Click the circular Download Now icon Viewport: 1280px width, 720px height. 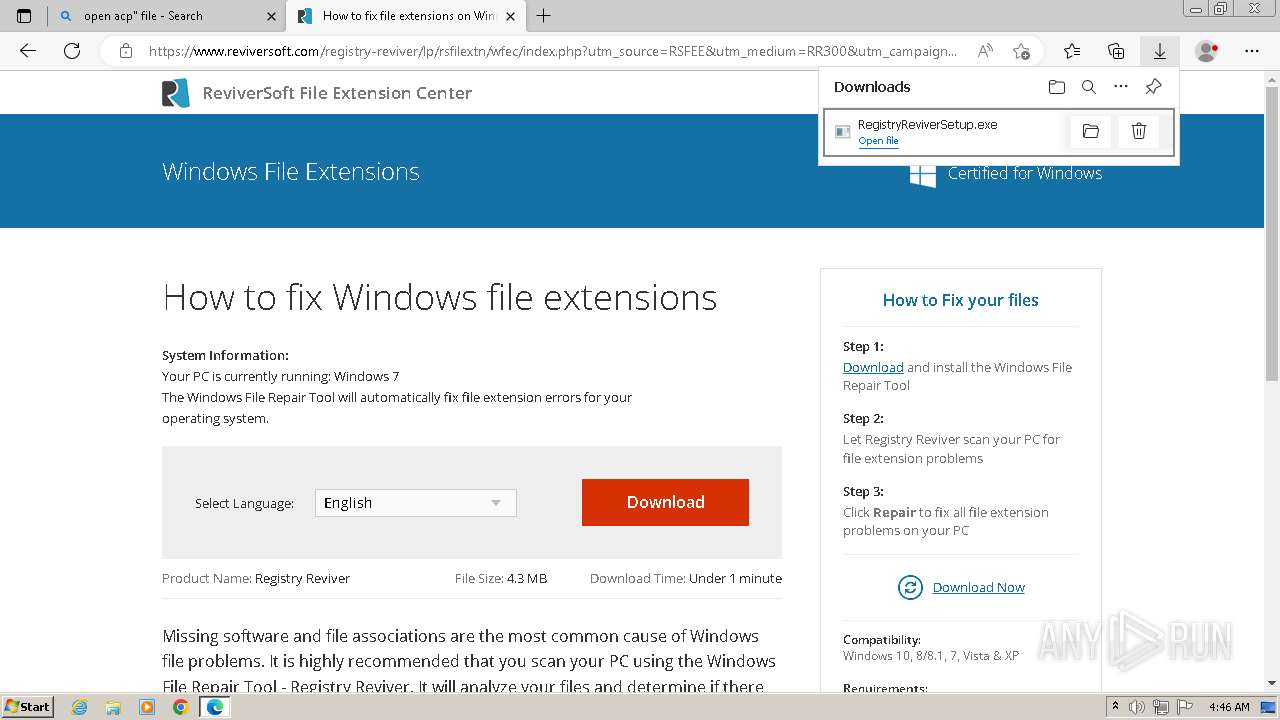(910, 587)
